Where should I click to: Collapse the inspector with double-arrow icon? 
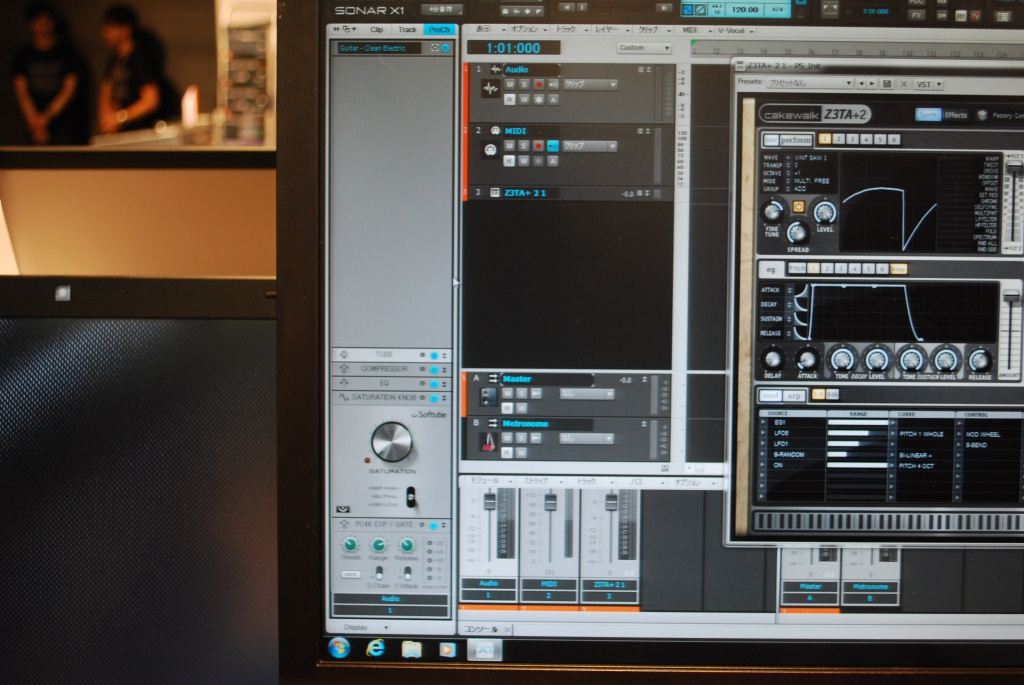pyautogui.click(x=336, y=29)
